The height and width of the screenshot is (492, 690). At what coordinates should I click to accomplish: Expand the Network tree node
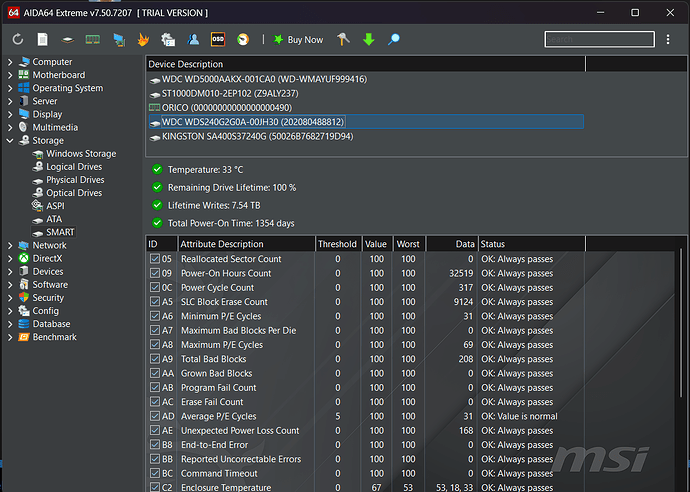pos(10,246)
